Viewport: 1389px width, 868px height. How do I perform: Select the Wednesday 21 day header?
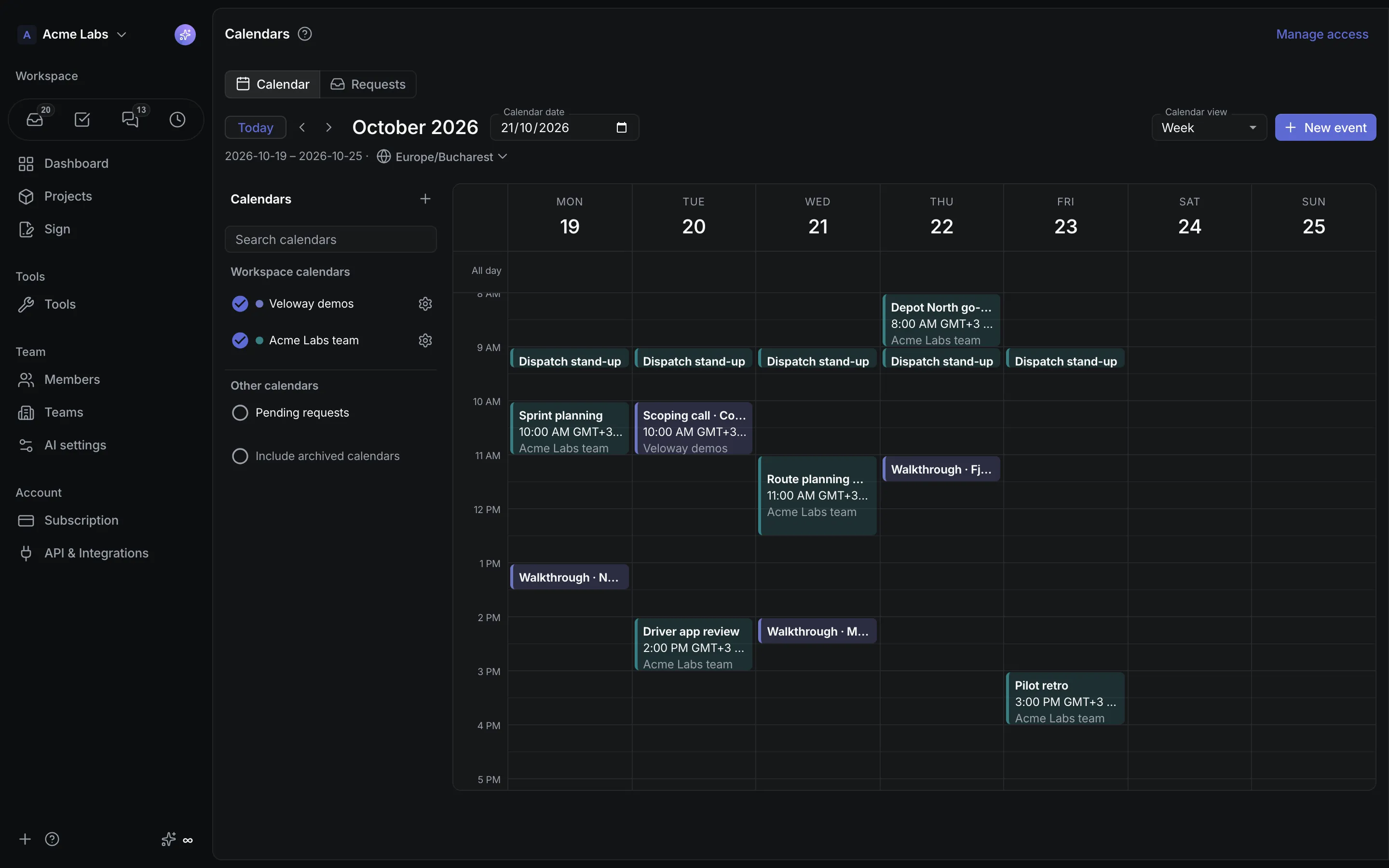(x=817, y=217)
